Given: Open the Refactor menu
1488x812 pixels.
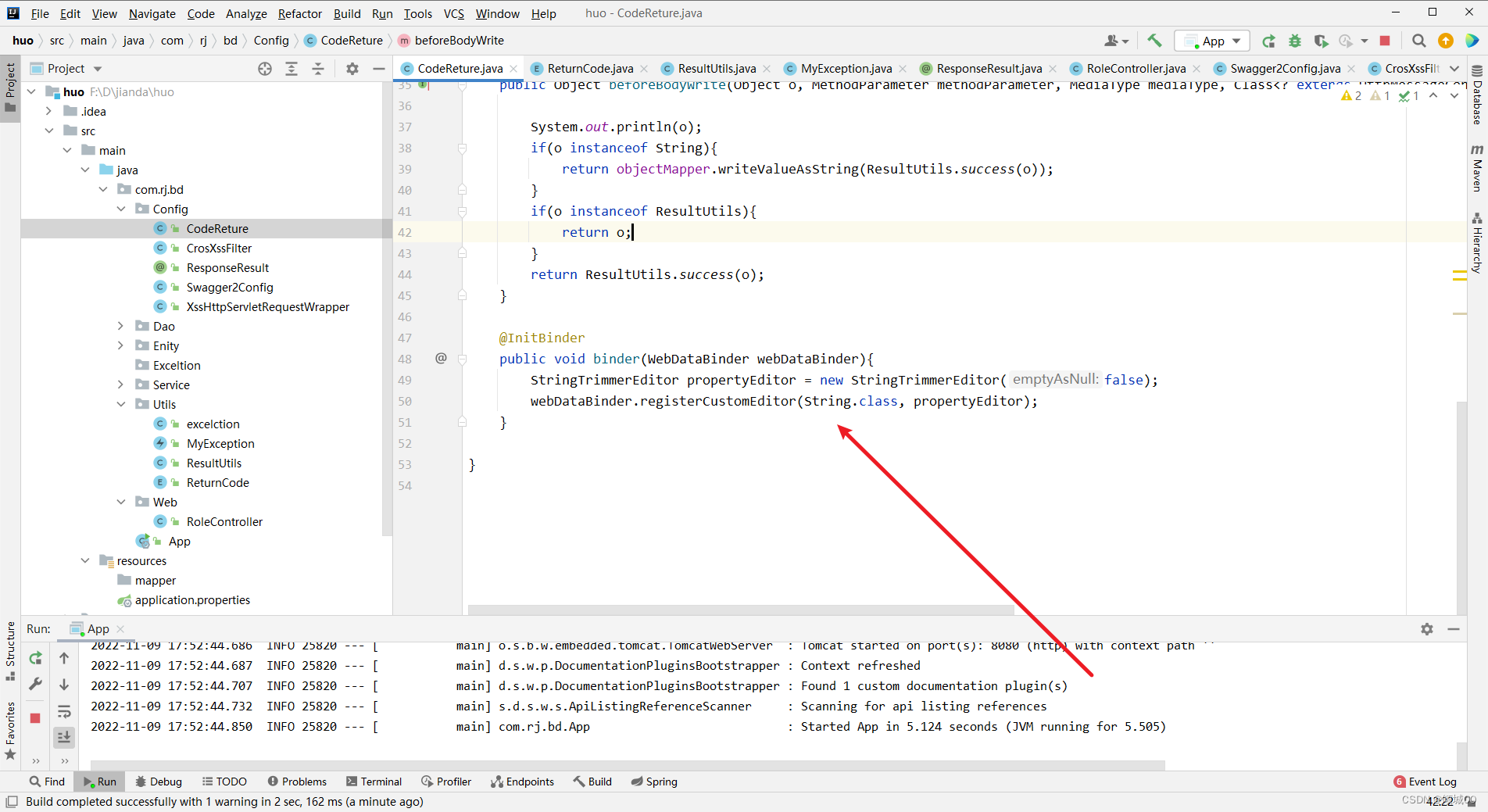Looking at the screenshot, I should (299, 13).
